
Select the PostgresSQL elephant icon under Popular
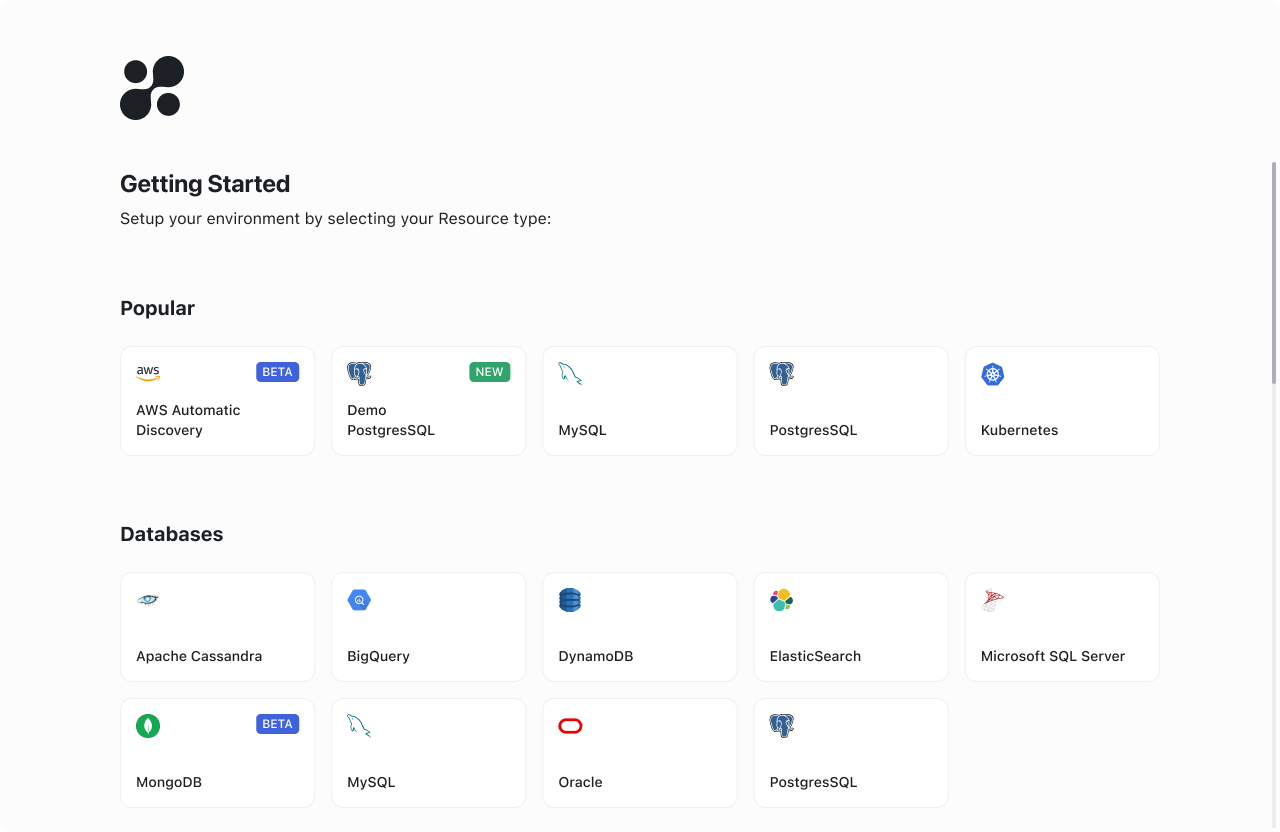click(x=781, y=373)
